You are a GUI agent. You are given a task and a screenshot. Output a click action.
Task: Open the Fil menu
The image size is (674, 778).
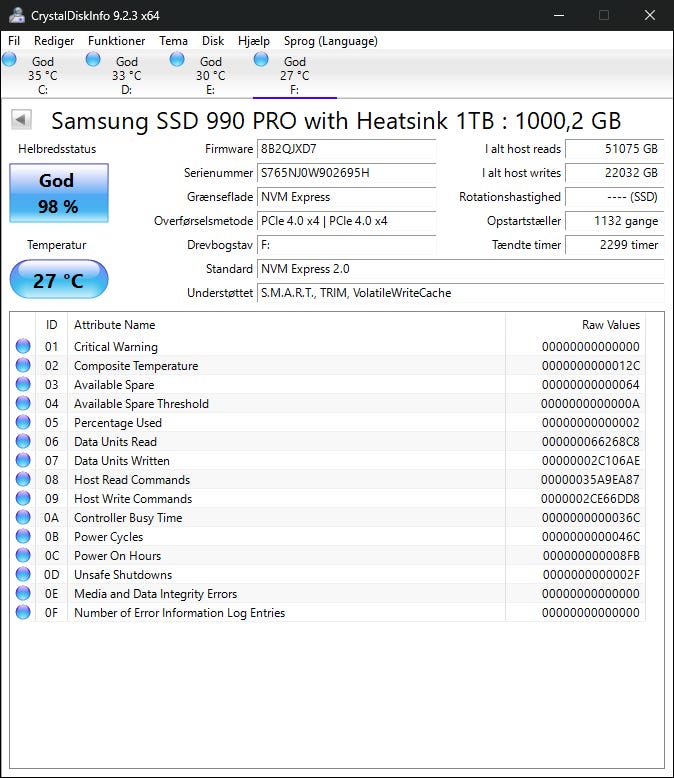click(x=14, y=41)
